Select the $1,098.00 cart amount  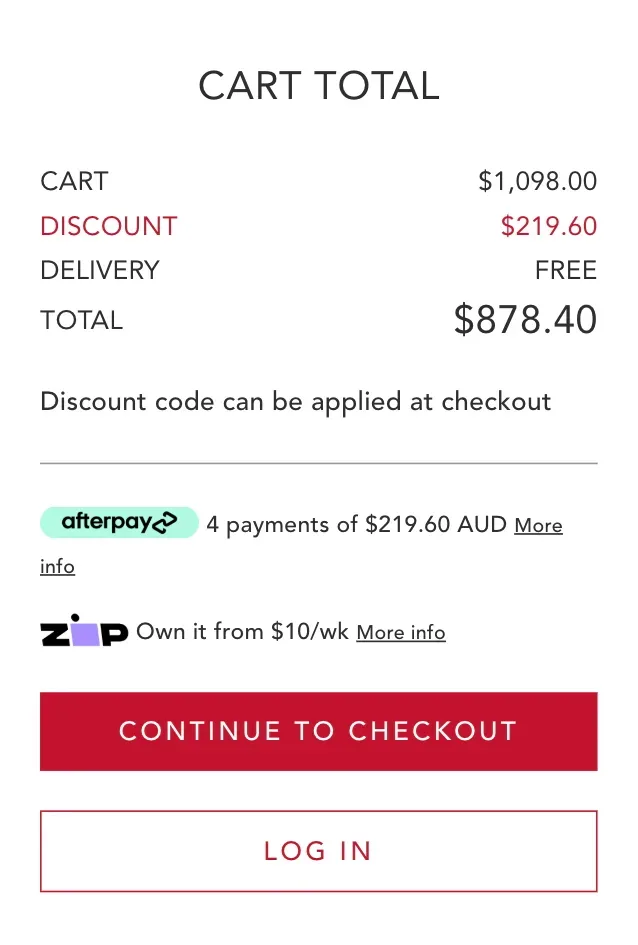pos(538,181)
